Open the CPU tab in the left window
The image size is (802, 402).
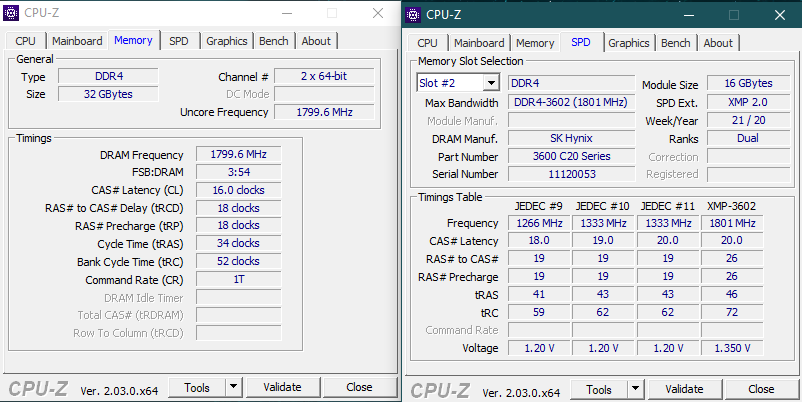26,41
